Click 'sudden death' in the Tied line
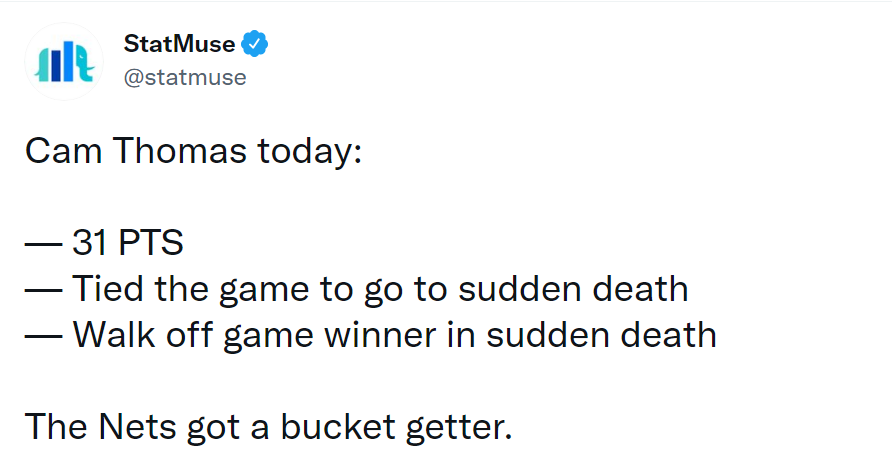This screenshot has height=464, width=892. pos(573,288)
